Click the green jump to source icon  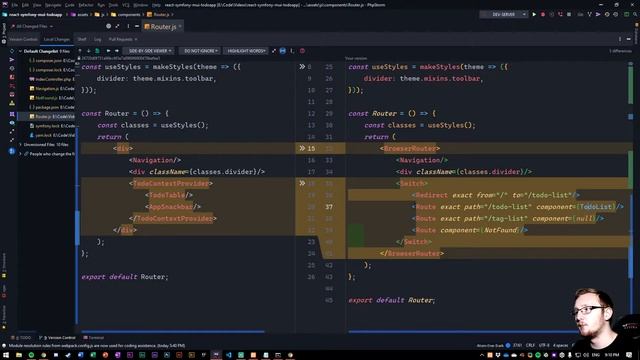click(x=97, y=51)
